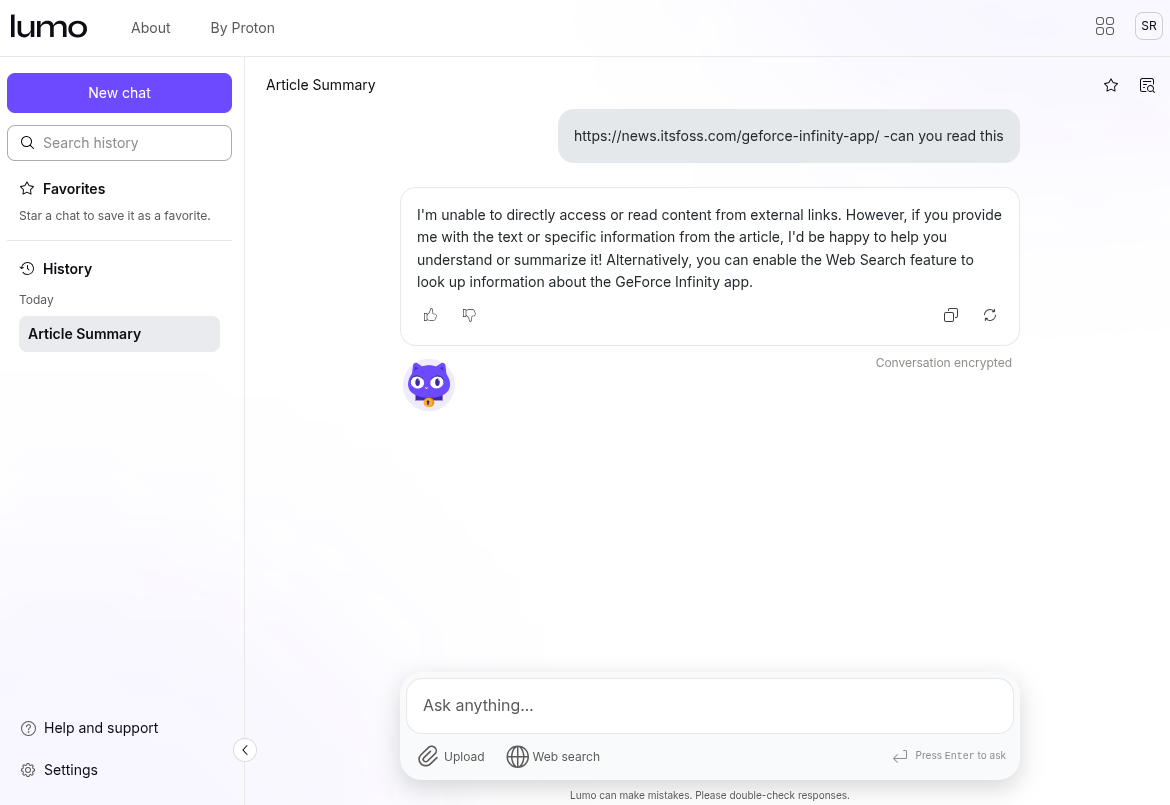Viewport: 1170px width, 805px height.
Task: Collapse the sidebar with the chevron button
Action: (x=245, y=750)
